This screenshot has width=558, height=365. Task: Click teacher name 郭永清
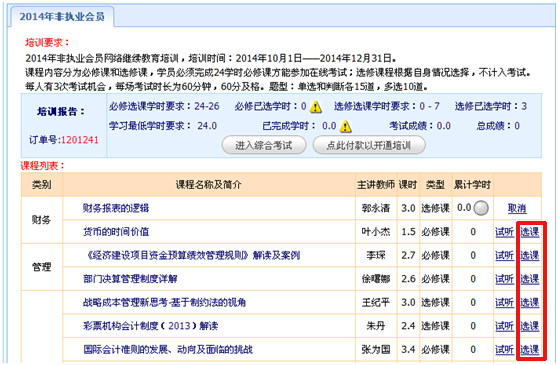[x=376, y=208]
